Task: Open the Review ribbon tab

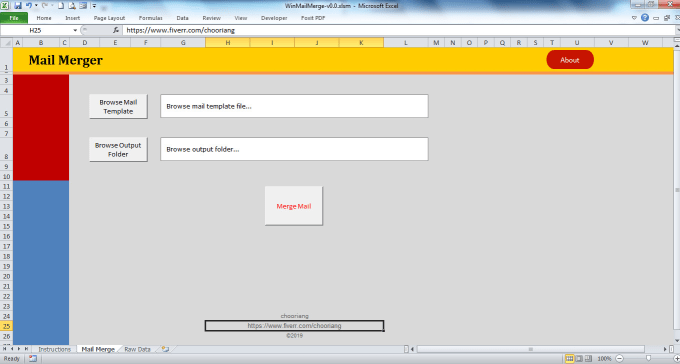Action: (212, 18)
